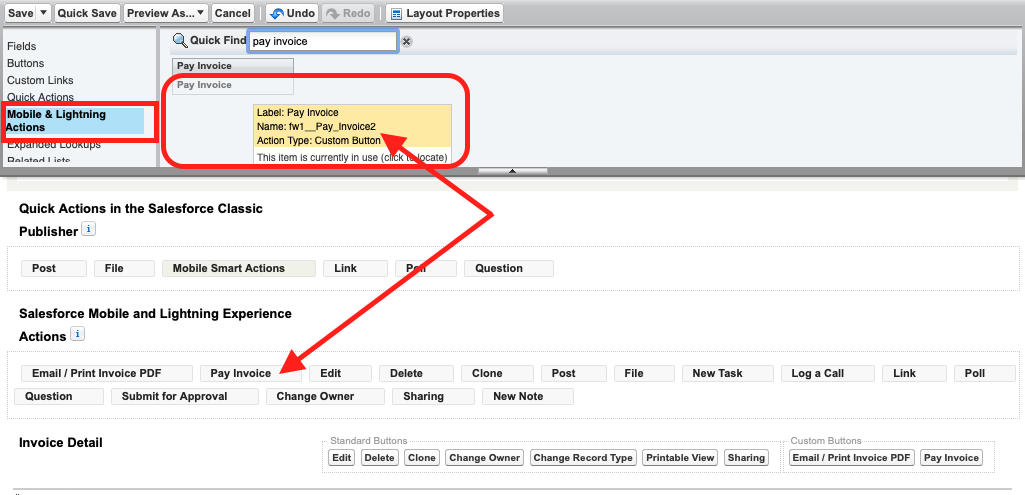Click the greyed Pay Invoice palette item
Viewport: 1025px width, 495px height.
tap(233, 85)
